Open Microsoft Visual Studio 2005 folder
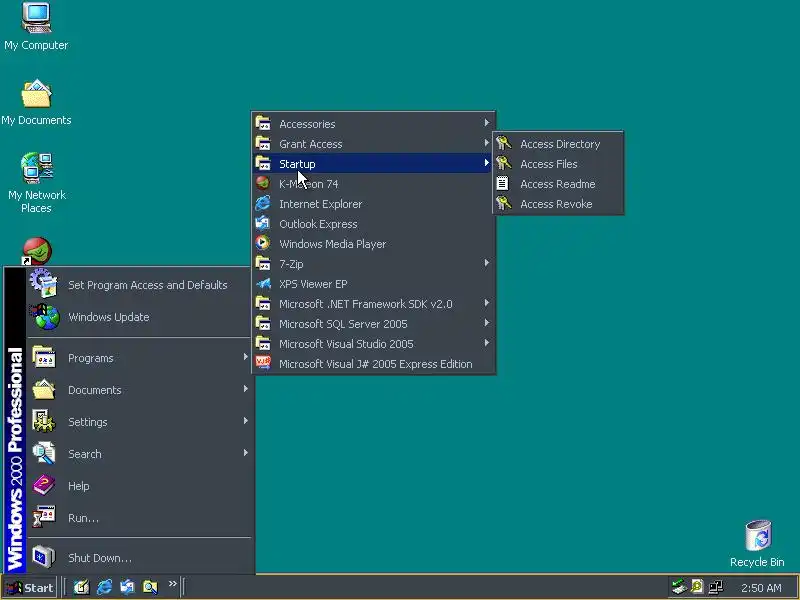Image resolution: width=800 pixels, height=600 pixels. 373,344
